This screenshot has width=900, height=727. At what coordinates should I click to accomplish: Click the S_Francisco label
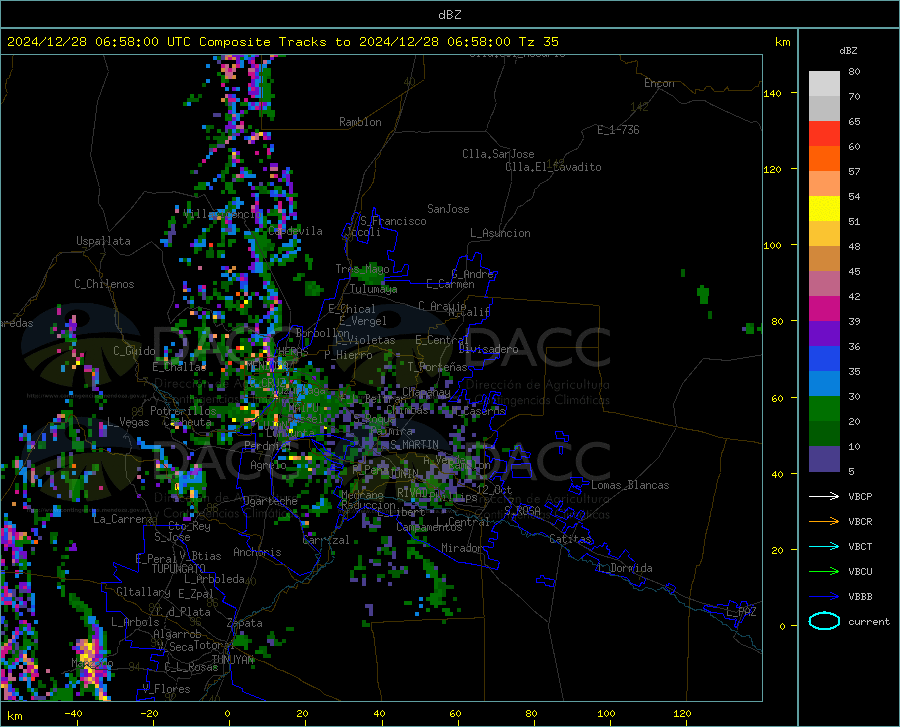[x=393, y=221]
